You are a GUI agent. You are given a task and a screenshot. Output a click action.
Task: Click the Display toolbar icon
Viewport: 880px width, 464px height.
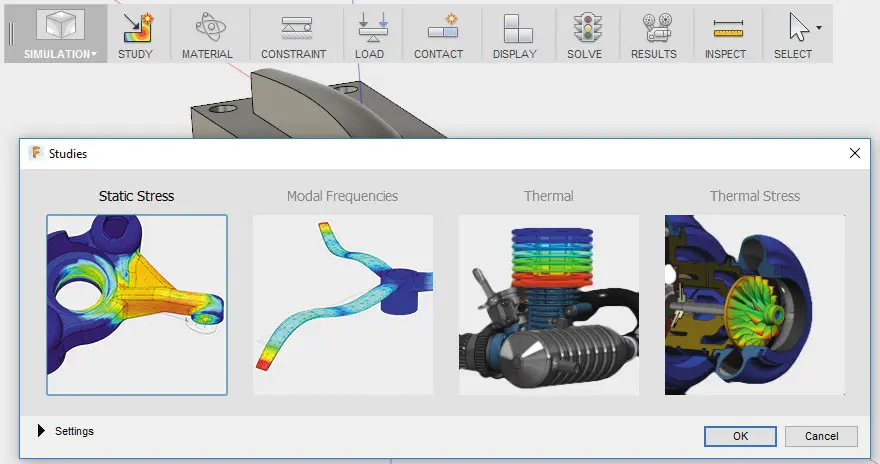515,28
